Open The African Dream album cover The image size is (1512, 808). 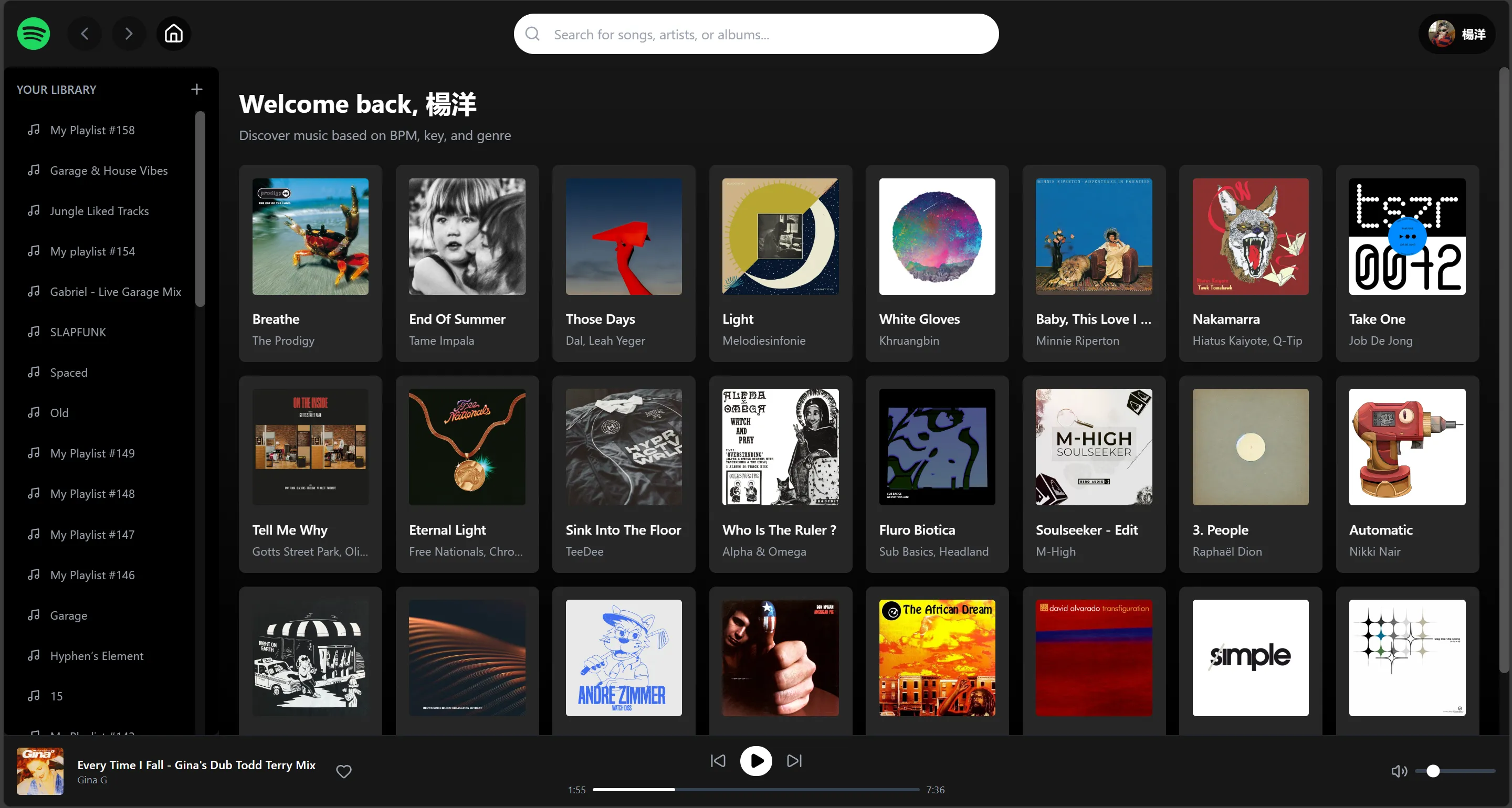pyautogui.click(x=937, y=658)
